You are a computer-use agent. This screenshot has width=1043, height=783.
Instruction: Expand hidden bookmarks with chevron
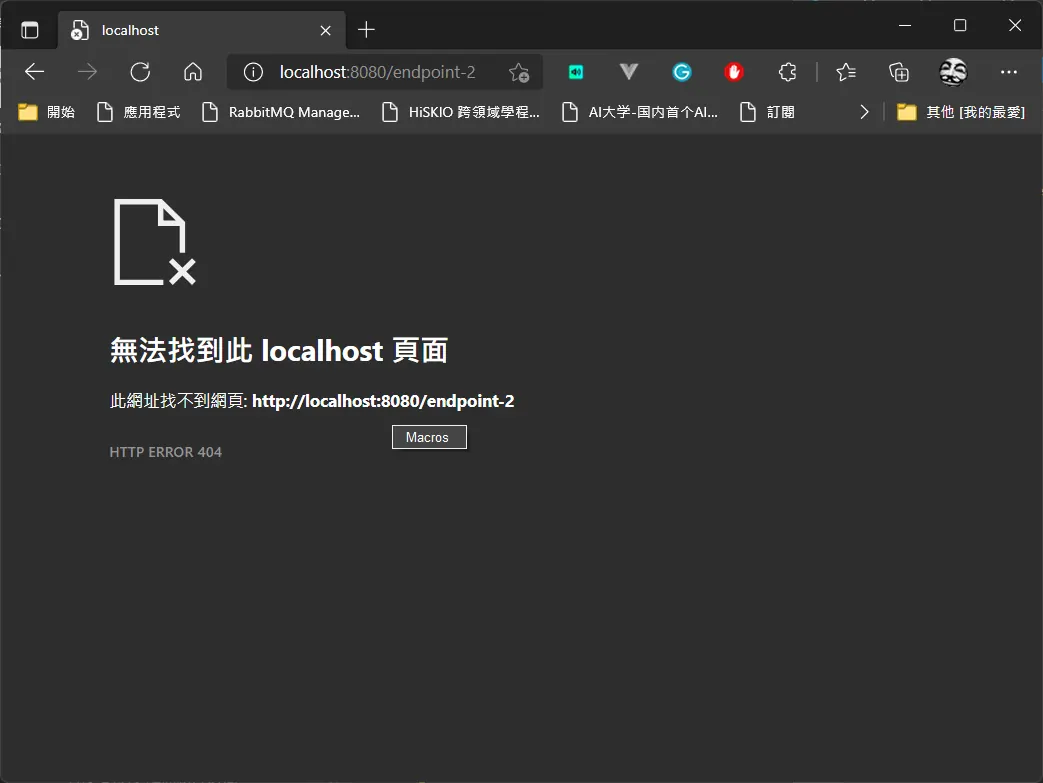coord(864,112)
